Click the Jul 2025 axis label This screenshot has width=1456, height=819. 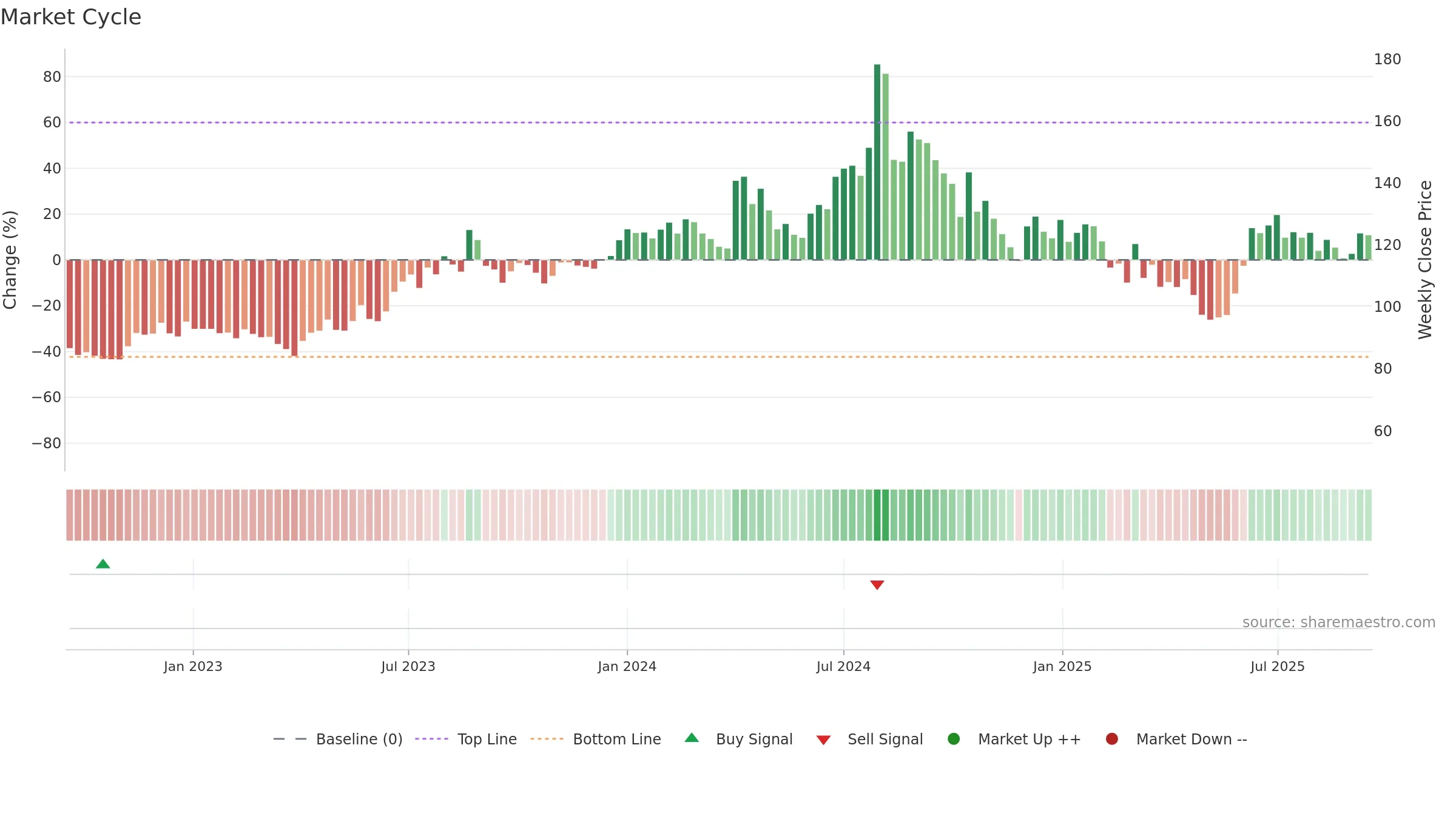(1278, 667)
